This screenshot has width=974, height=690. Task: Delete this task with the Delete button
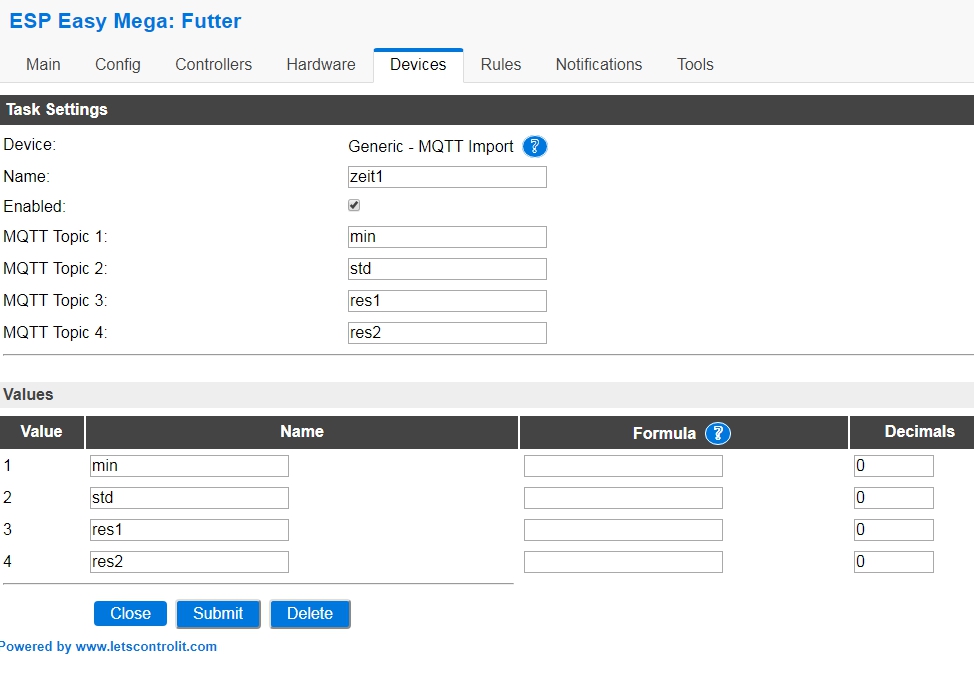tap(310, 614)
